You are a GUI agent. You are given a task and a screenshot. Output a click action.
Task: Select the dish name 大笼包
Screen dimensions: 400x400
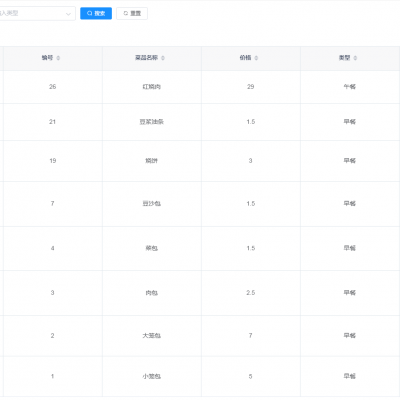[x=152, y=335]
